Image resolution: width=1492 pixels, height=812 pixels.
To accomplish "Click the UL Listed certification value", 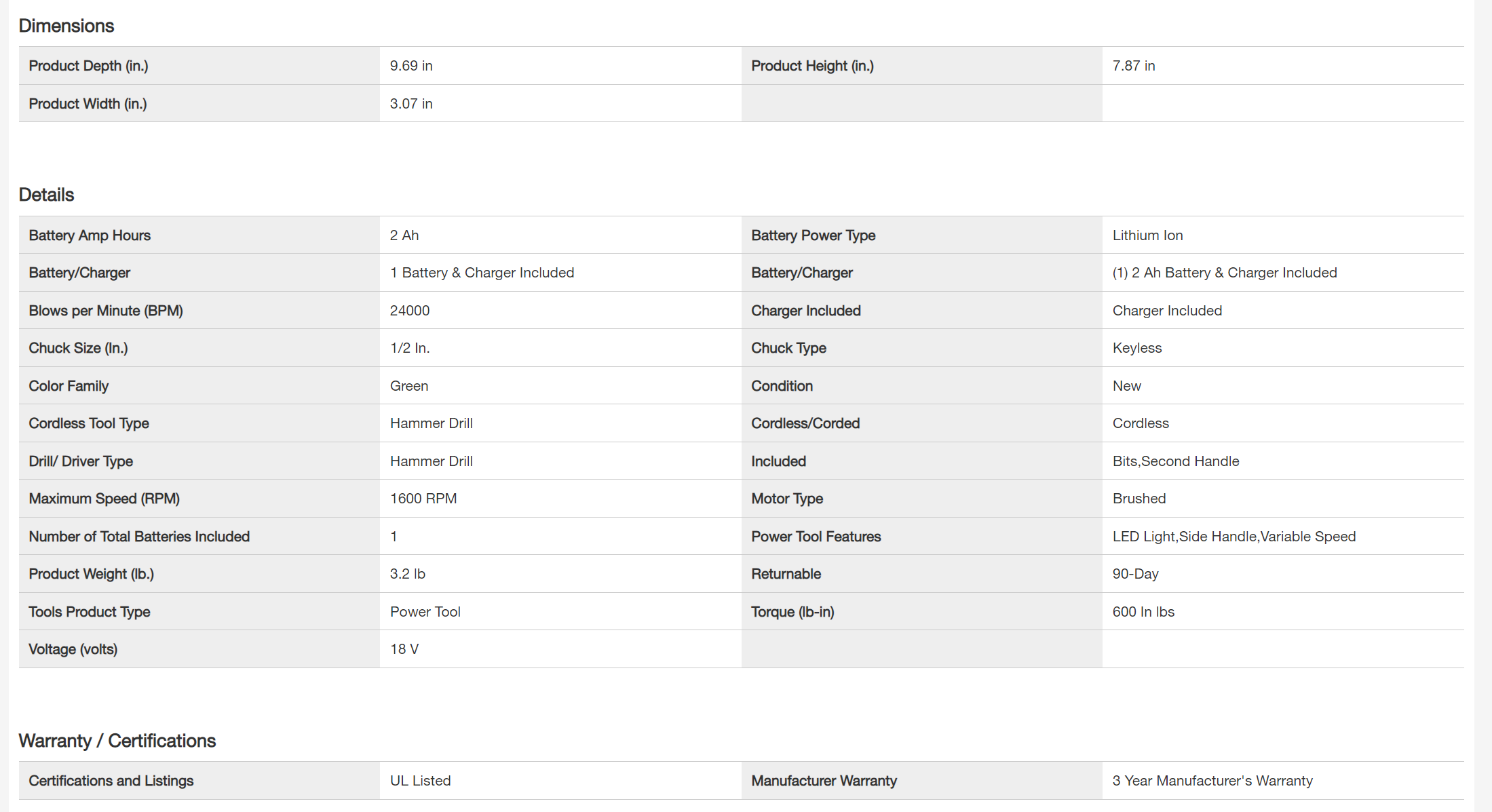I will pos(420,781).
